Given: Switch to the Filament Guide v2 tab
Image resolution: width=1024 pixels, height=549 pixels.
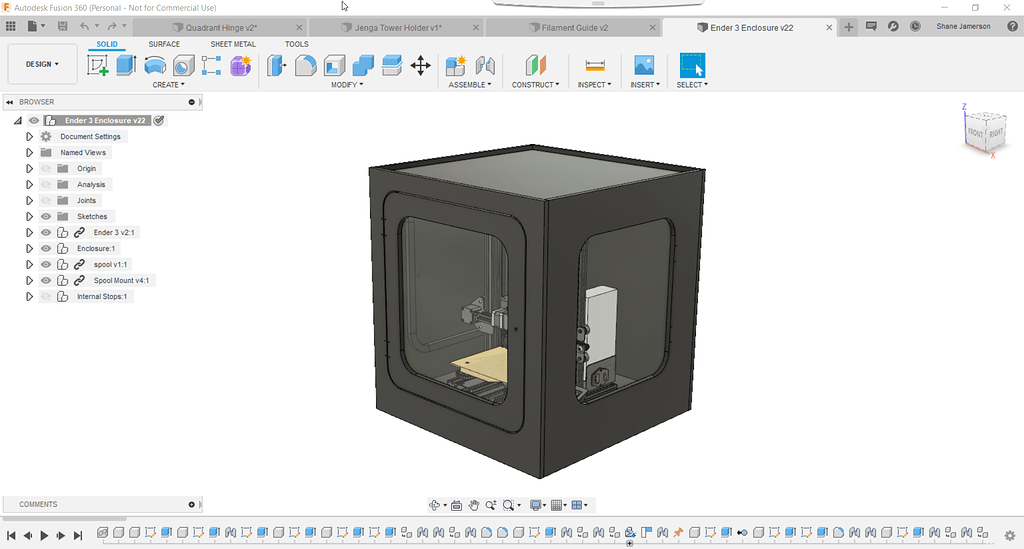Looking at the screenshot, I should click(x=574, y=28).
